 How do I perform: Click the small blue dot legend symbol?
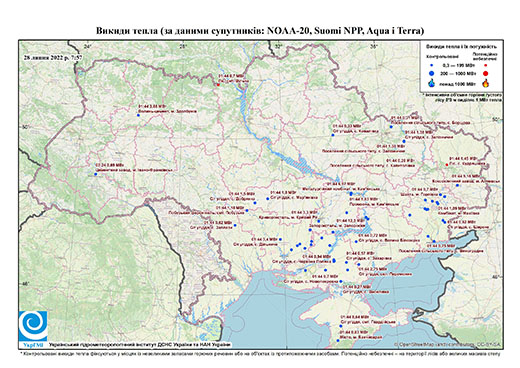(x=432, y=65)
